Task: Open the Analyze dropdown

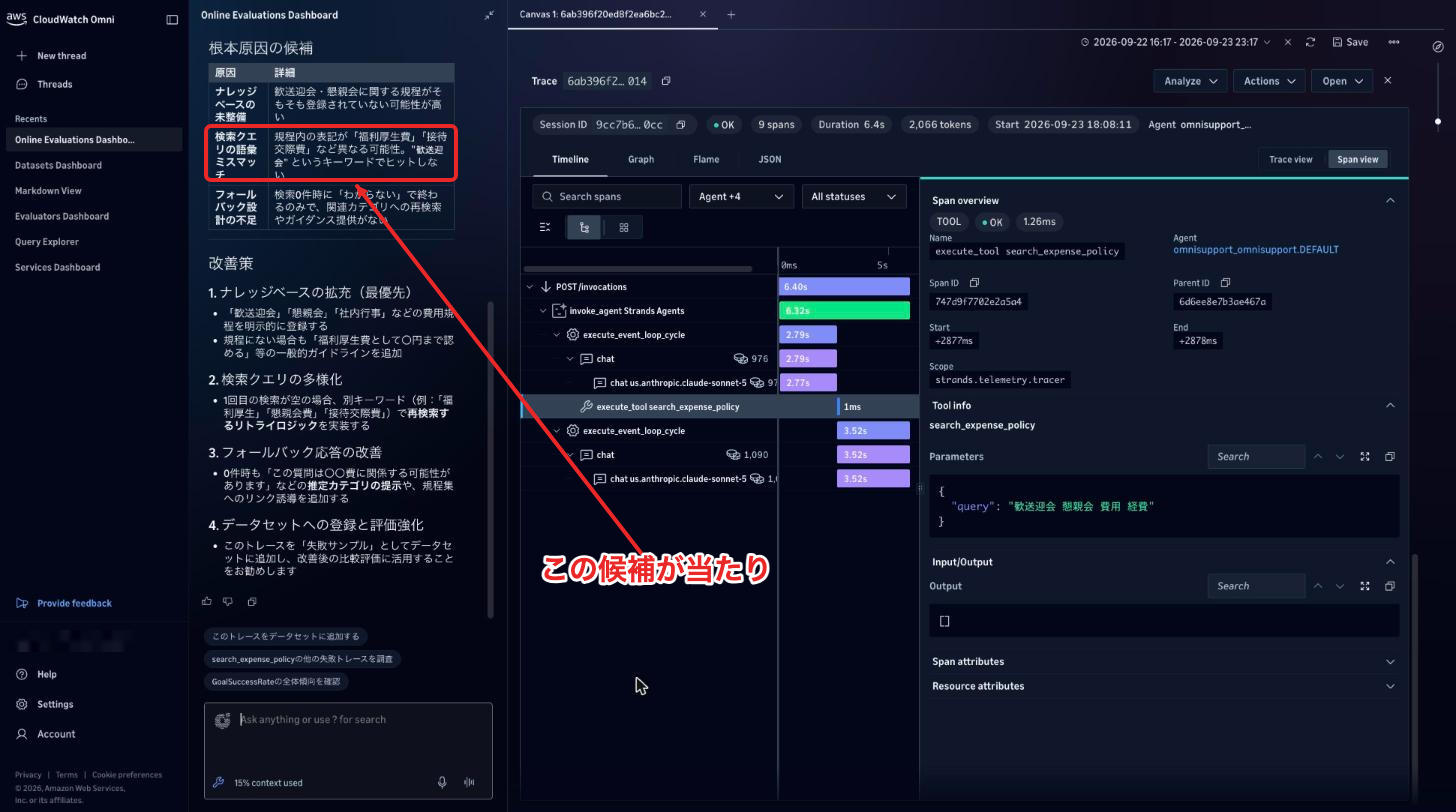Action: click(x=1190, y=81)
